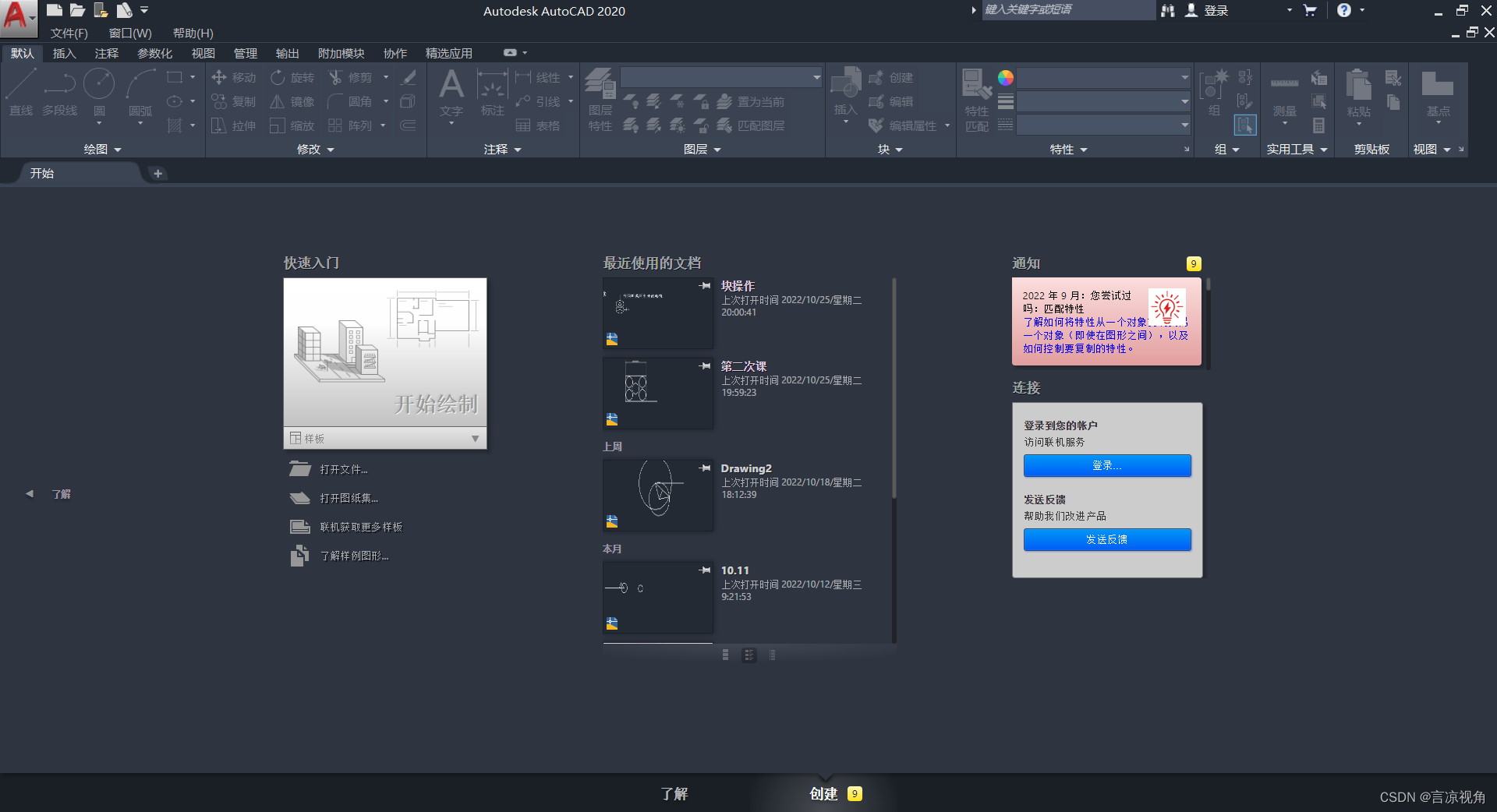Click the Trim (修剪) tool
Viewport: 1497px width, 812px height.
tap(350, 77)
